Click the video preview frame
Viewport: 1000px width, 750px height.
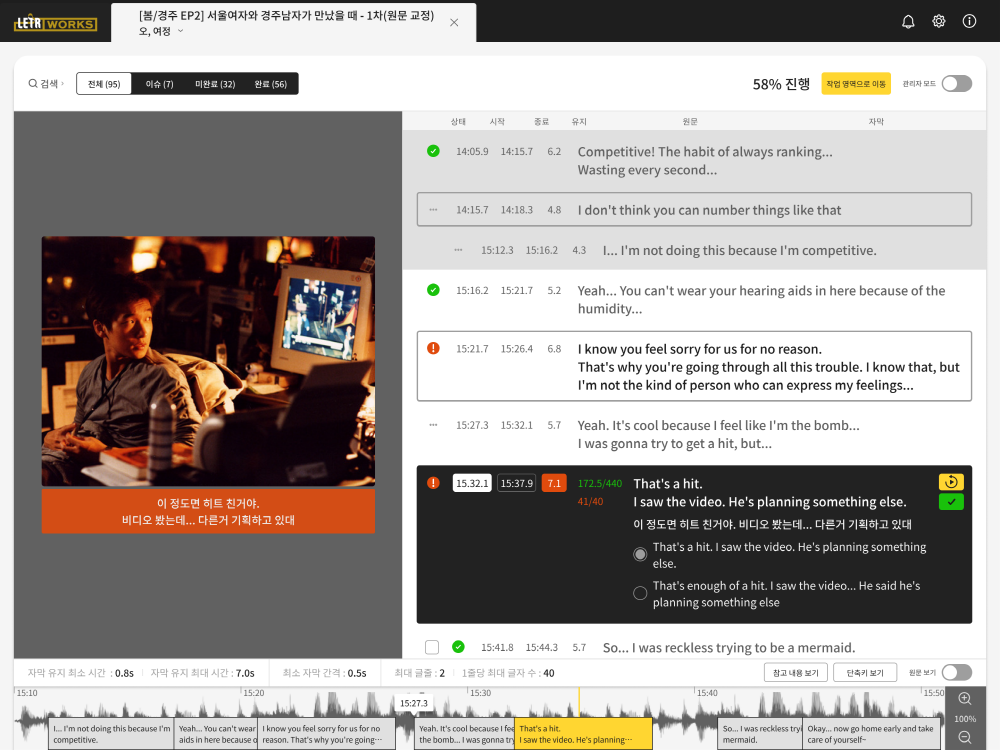tap(209, 362)
